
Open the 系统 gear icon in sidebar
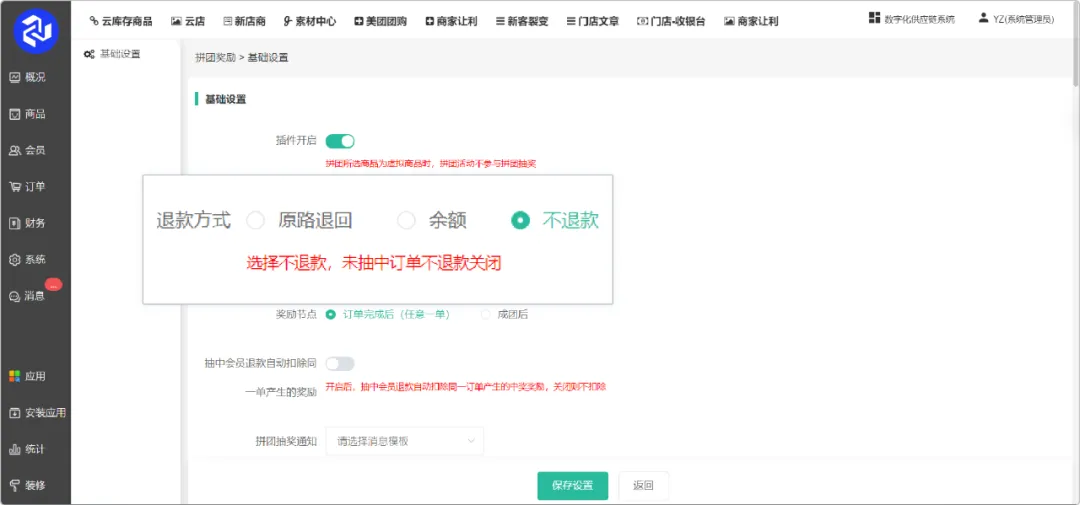click(x=14, y=260)
